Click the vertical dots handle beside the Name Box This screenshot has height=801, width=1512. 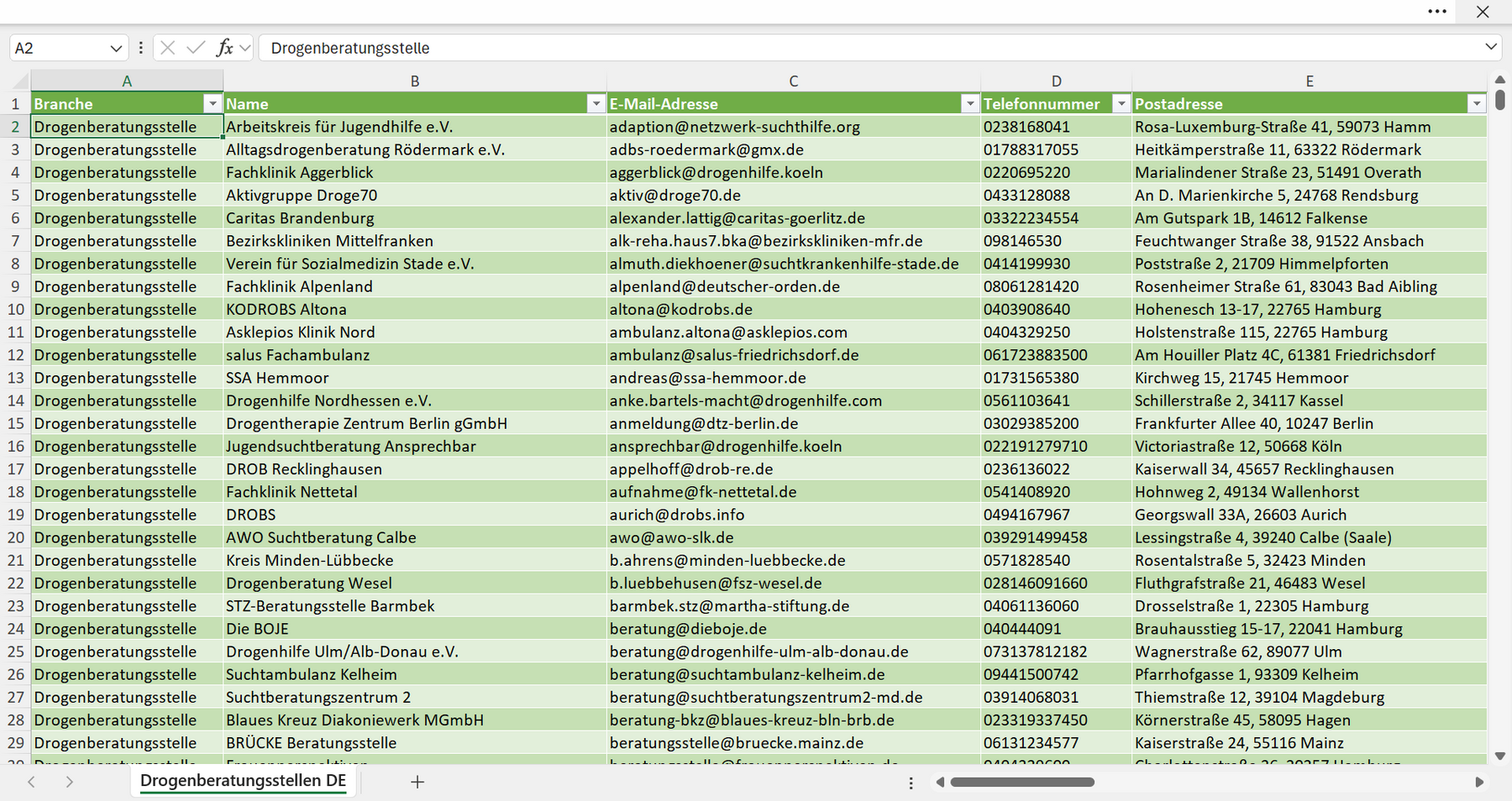pyautogui.click(x=140, y=48)
